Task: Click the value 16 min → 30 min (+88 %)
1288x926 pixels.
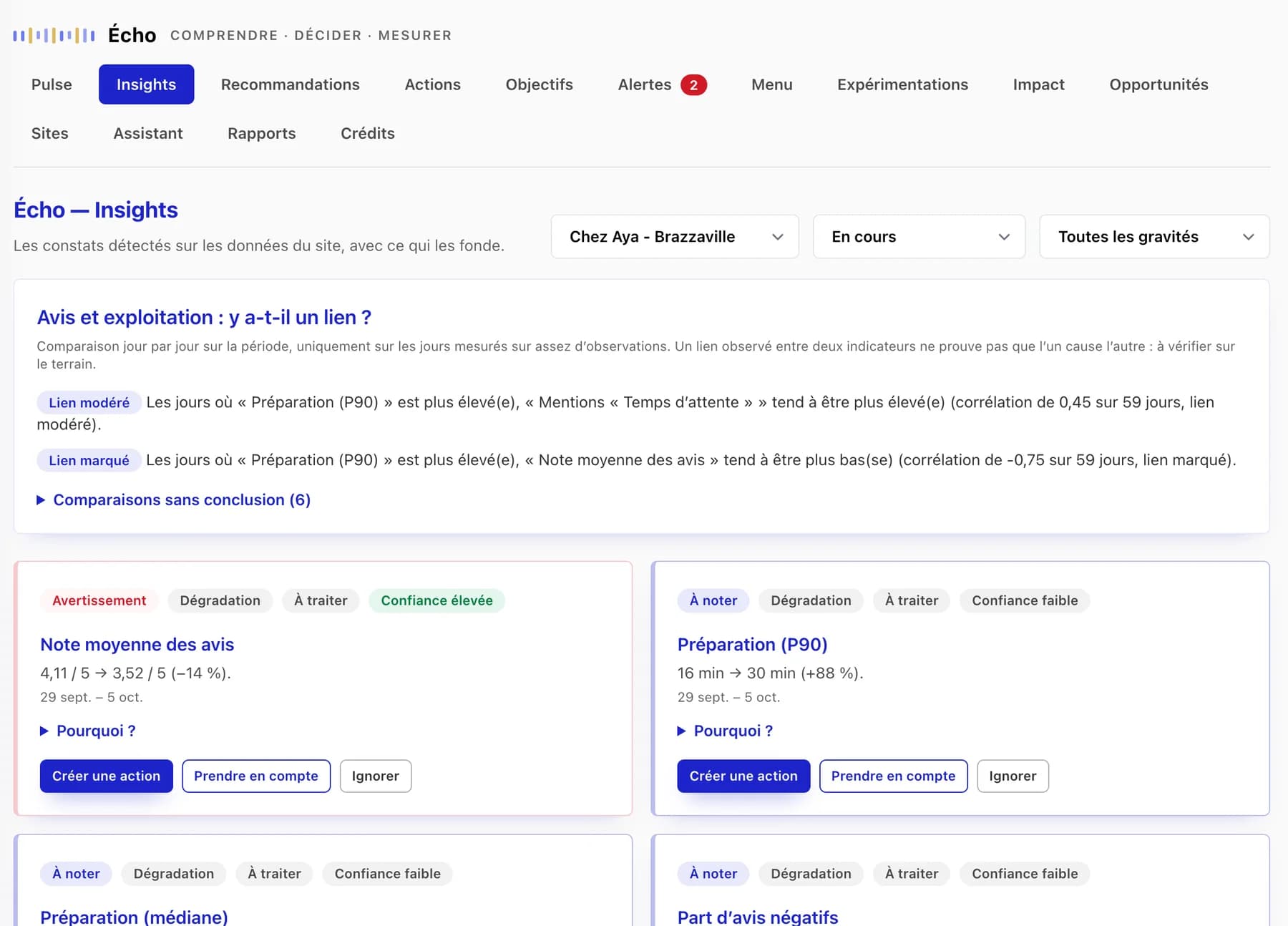Action: coord(770,673)
